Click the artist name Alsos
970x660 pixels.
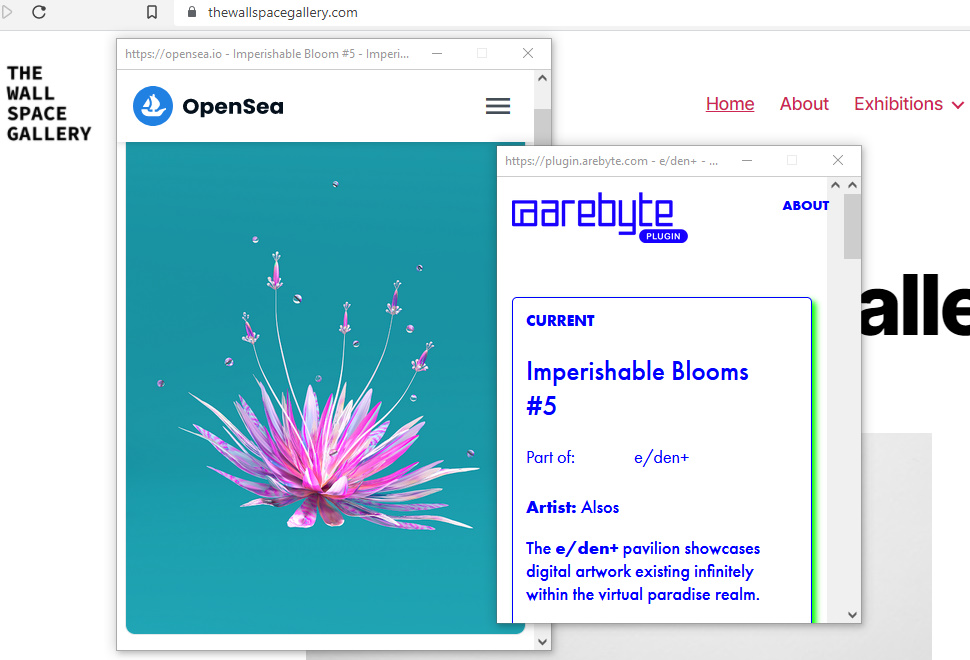(x=600, y=507)
